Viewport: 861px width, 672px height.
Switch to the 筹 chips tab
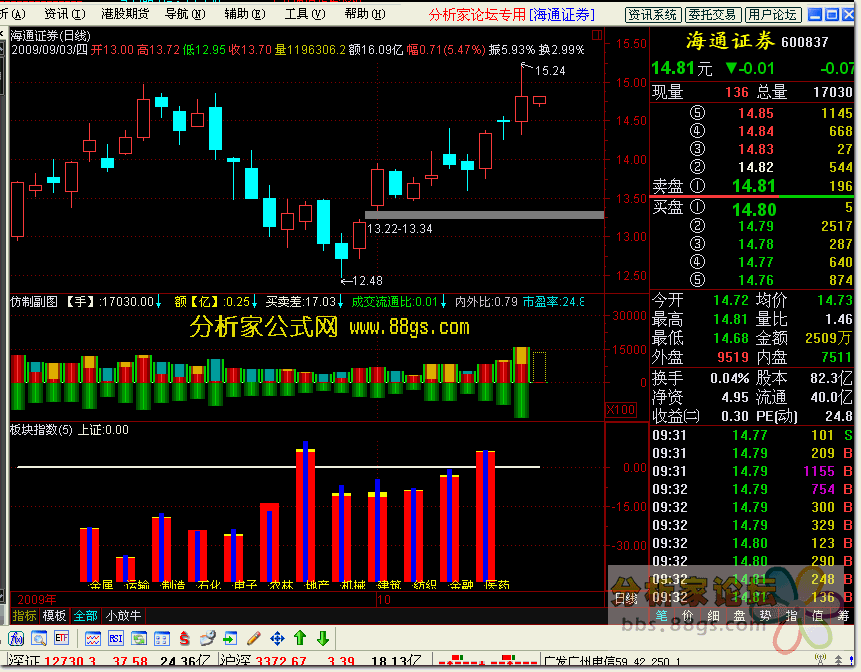pos(843,616)
